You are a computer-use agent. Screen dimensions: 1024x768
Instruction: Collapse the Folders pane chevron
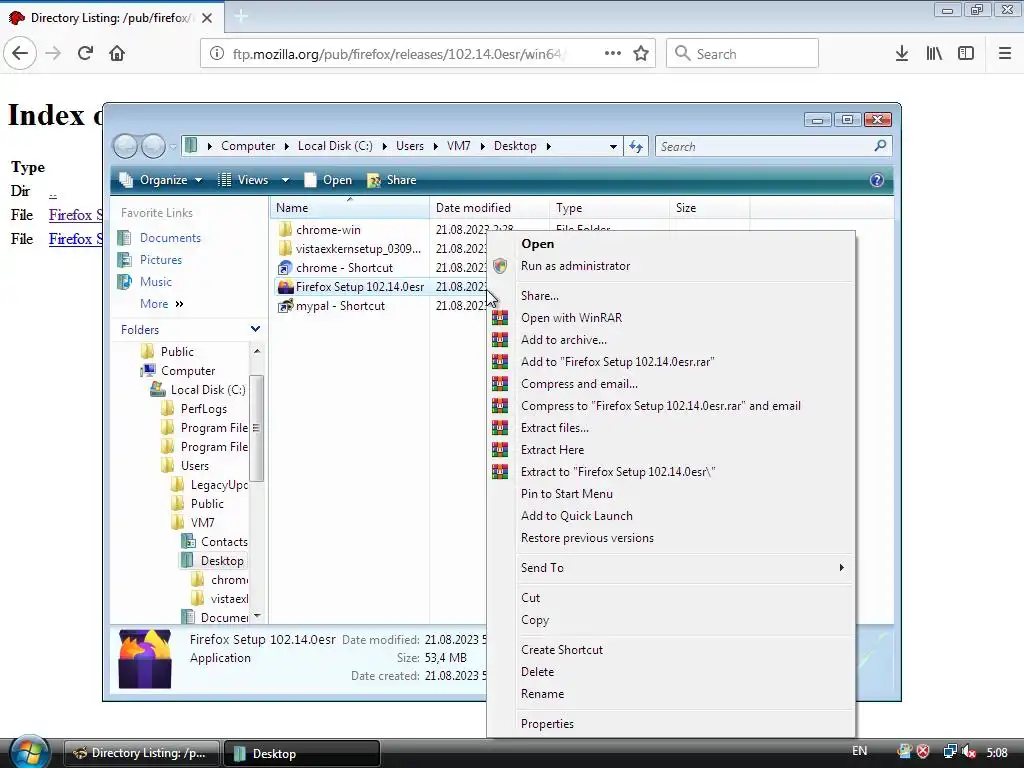(x=255, y=329)
